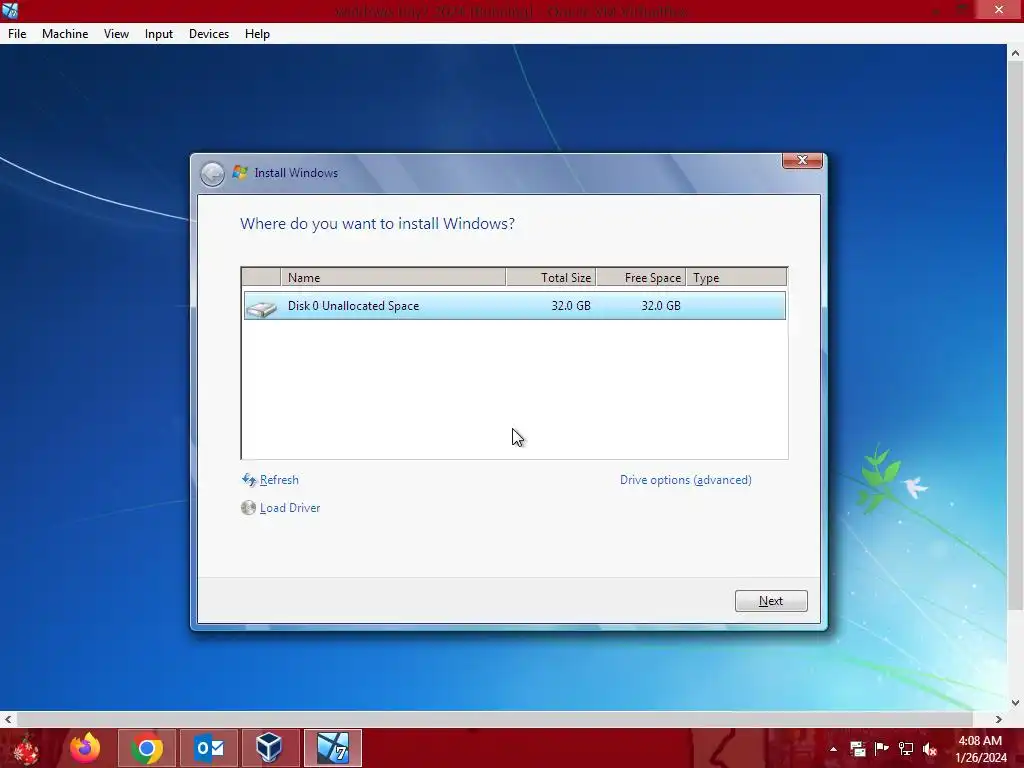Open the File menu

[17, 34]
